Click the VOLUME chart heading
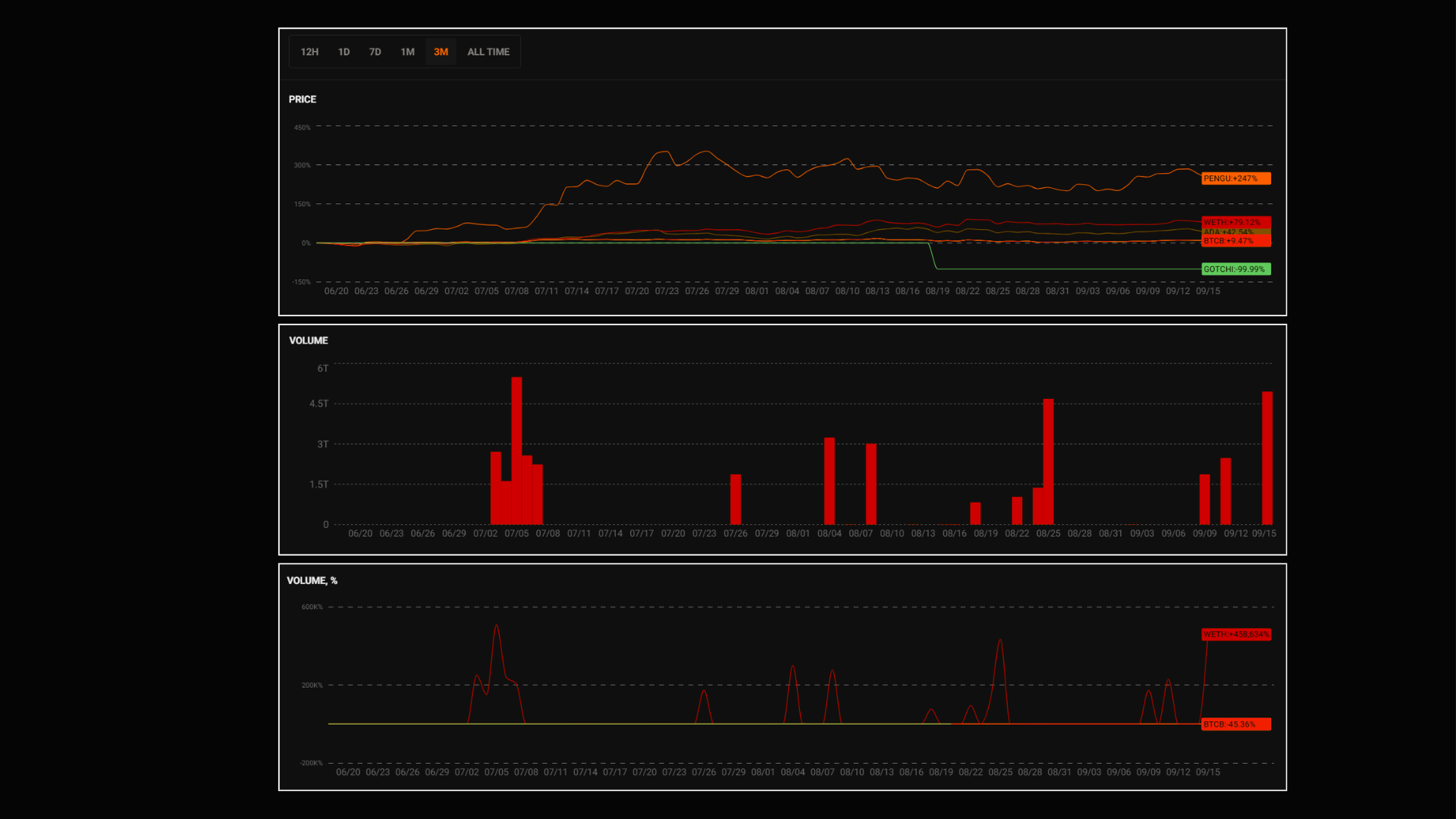 click(x=308, y=340)
